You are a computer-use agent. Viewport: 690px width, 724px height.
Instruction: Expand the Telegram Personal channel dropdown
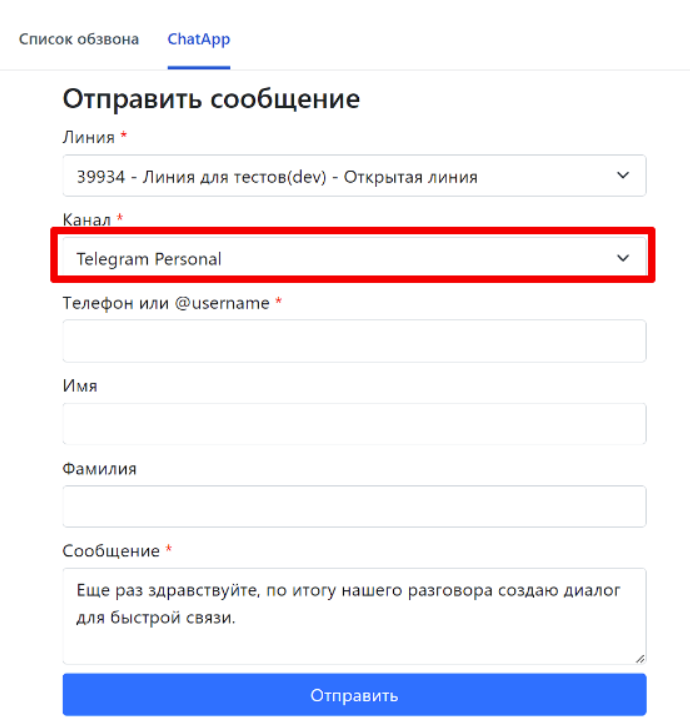point(340,259)
